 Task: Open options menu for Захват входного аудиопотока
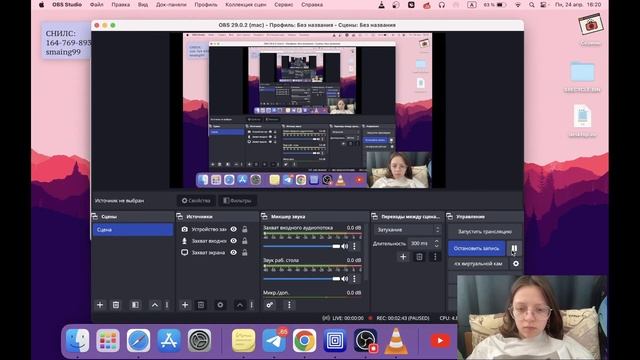[354, 246]
